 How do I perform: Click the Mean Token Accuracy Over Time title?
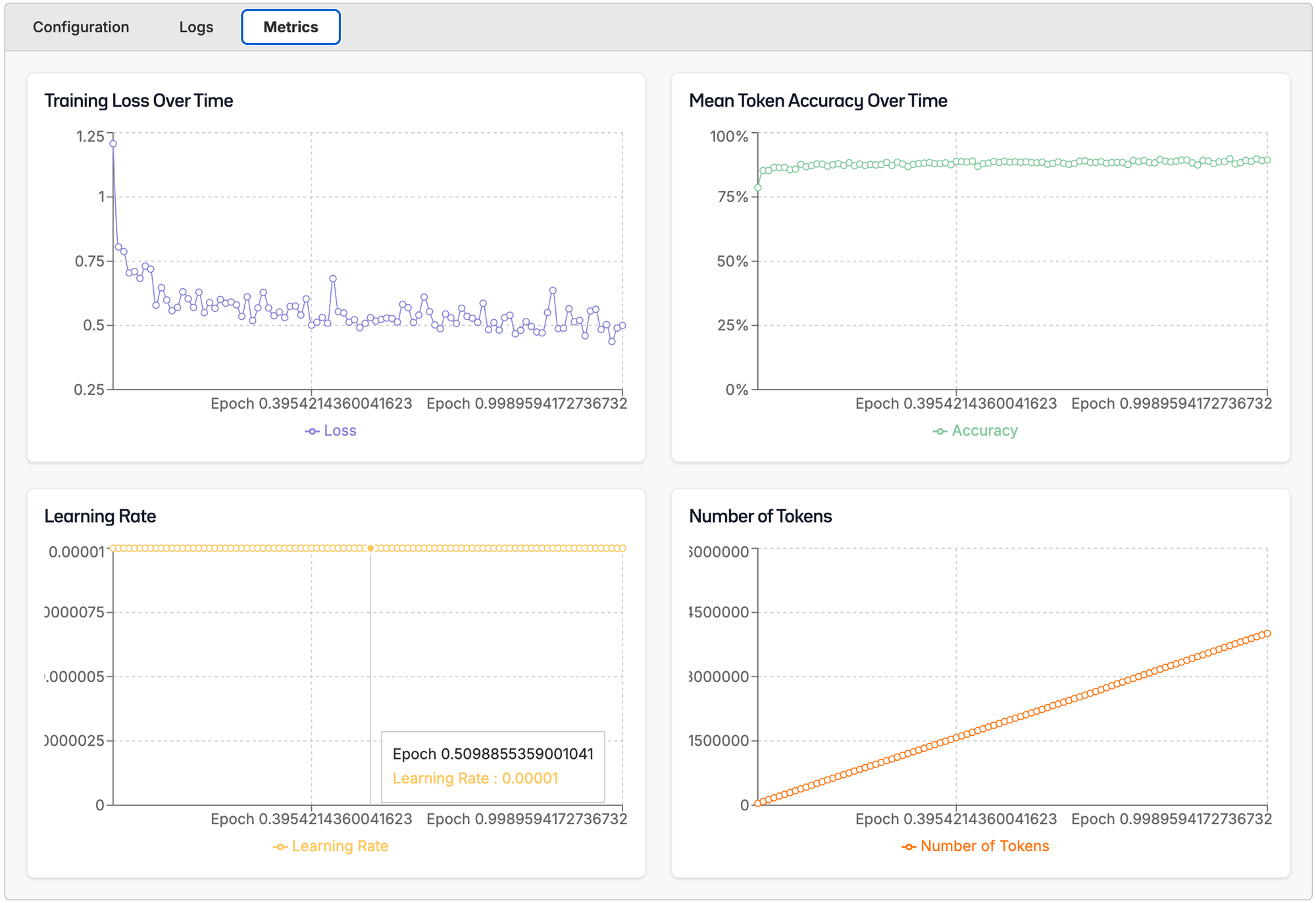point(818,101)
